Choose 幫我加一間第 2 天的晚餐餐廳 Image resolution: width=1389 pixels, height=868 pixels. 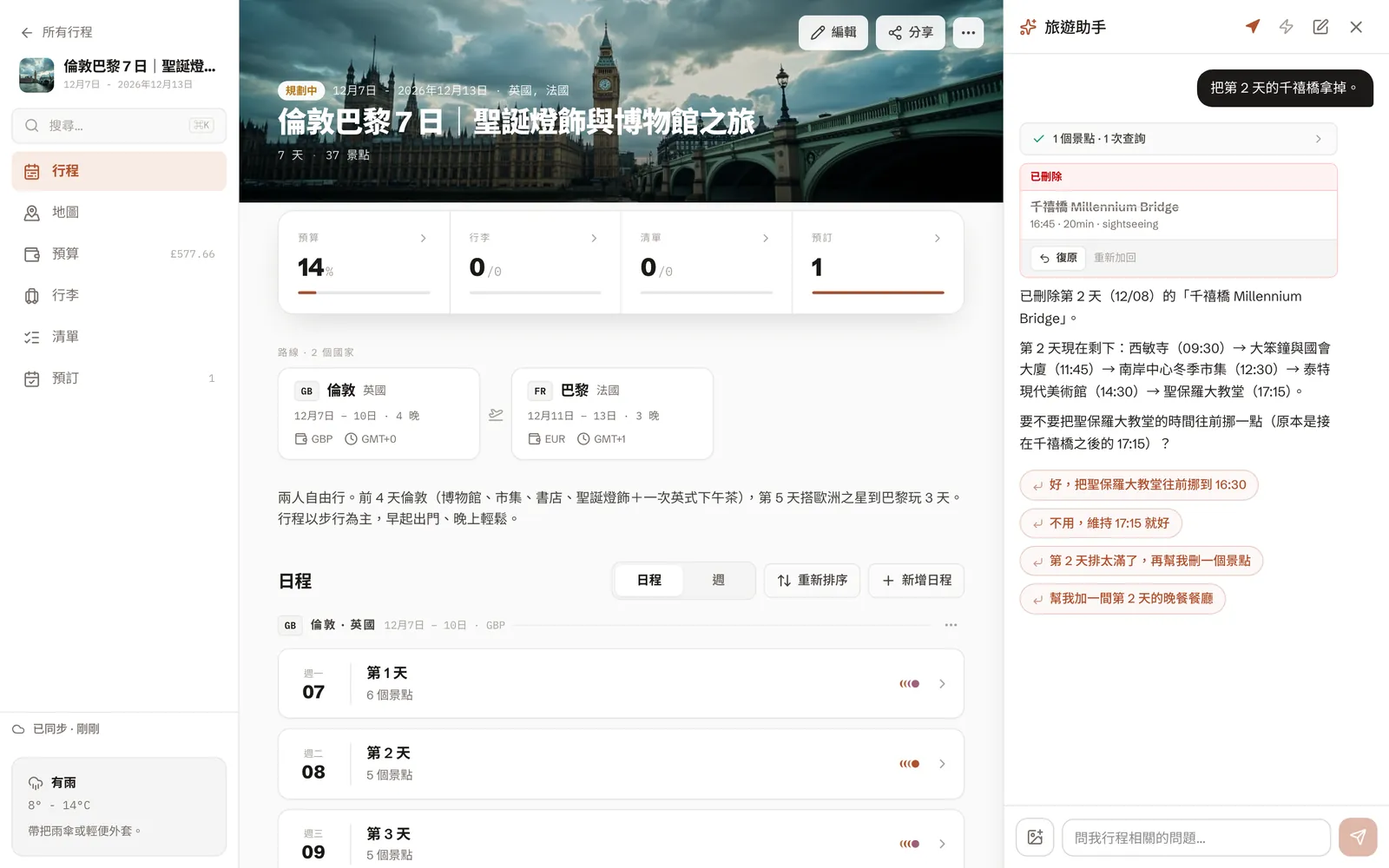[1122, 599]
